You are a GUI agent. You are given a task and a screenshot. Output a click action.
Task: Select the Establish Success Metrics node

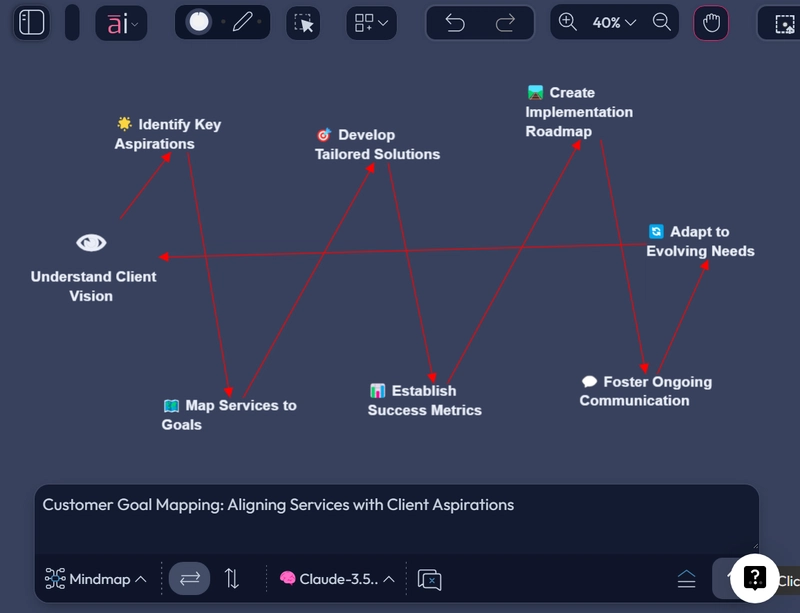point(424,400)
